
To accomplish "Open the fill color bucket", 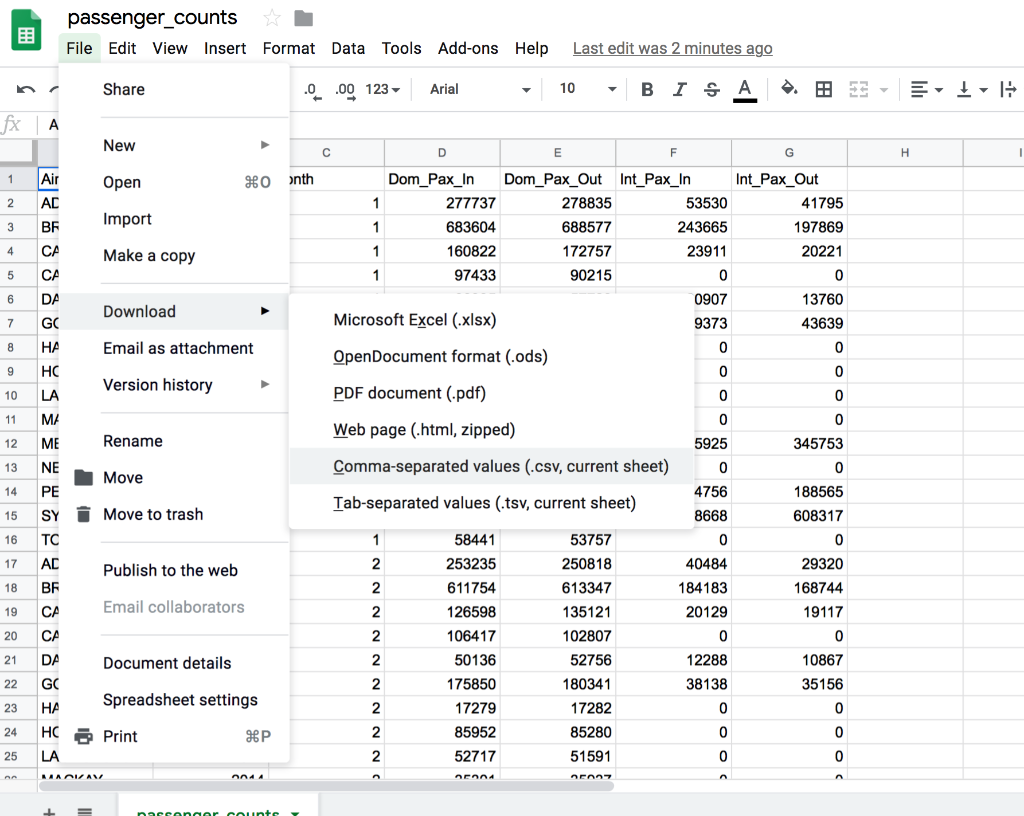I will pyautogui.click(x=789, y=88).
